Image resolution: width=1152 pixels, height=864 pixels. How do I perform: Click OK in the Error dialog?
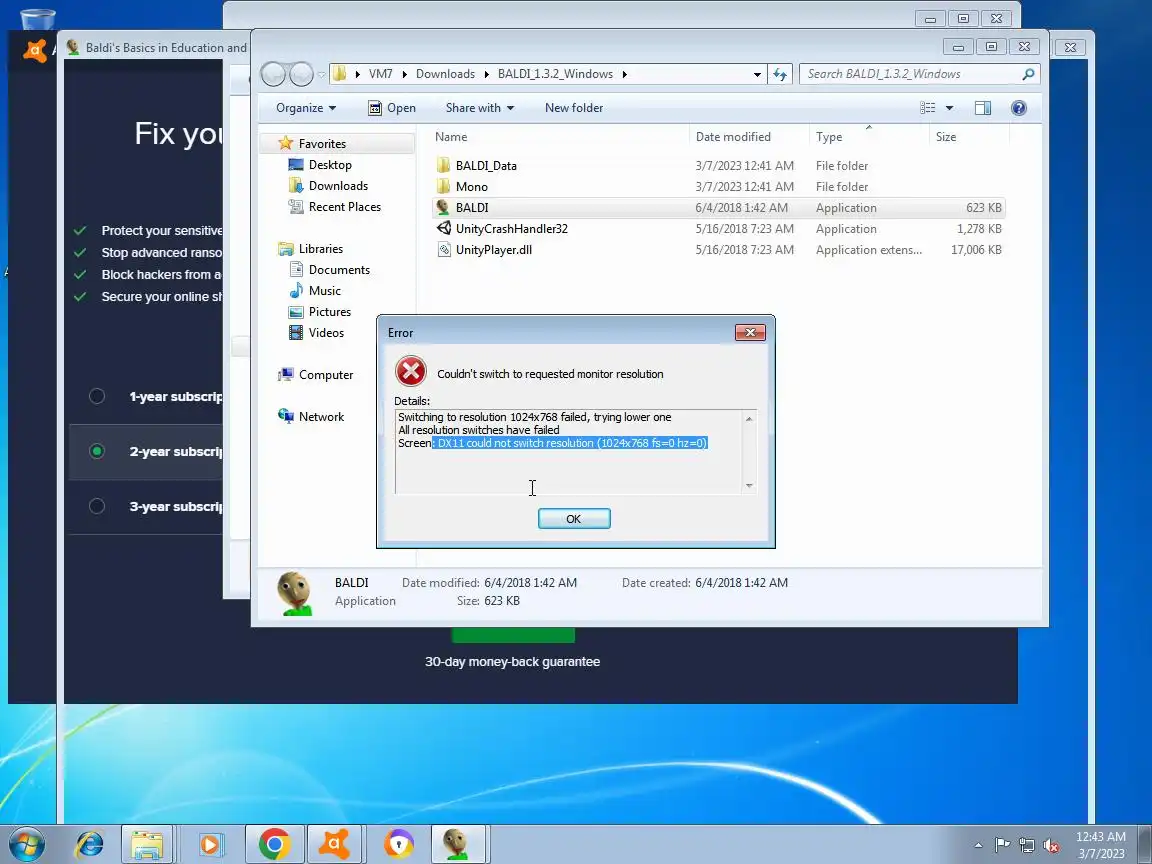coord(574,519)
